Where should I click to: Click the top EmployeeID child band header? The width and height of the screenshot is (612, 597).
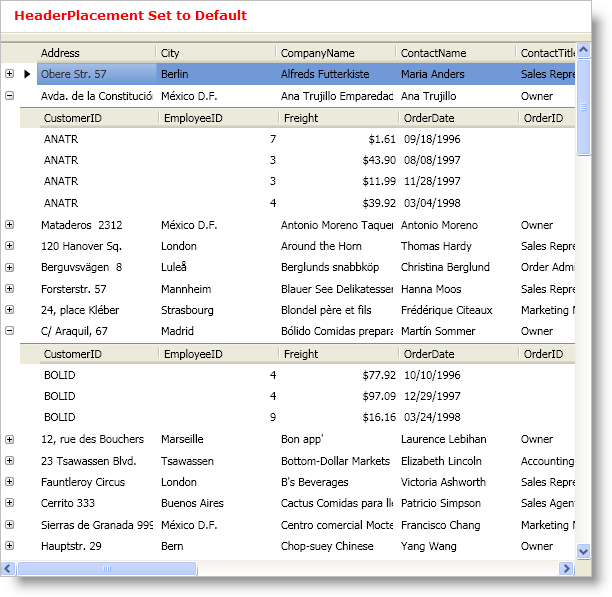[219, 118]
